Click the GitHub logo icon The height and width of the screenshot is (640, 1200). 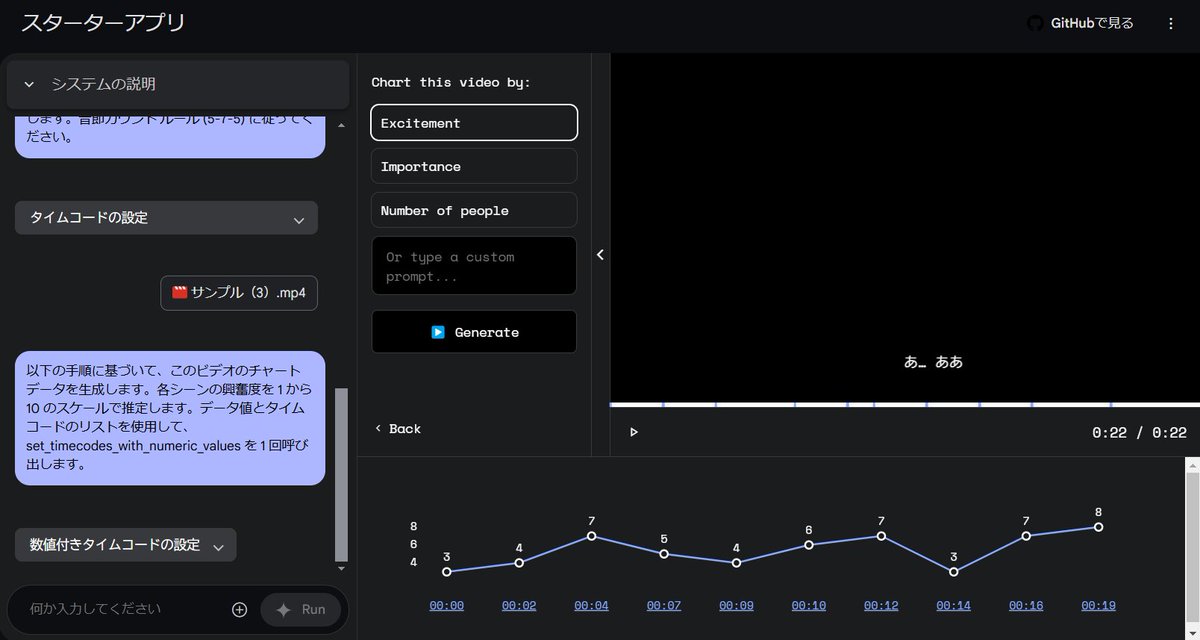point(1035,23)
